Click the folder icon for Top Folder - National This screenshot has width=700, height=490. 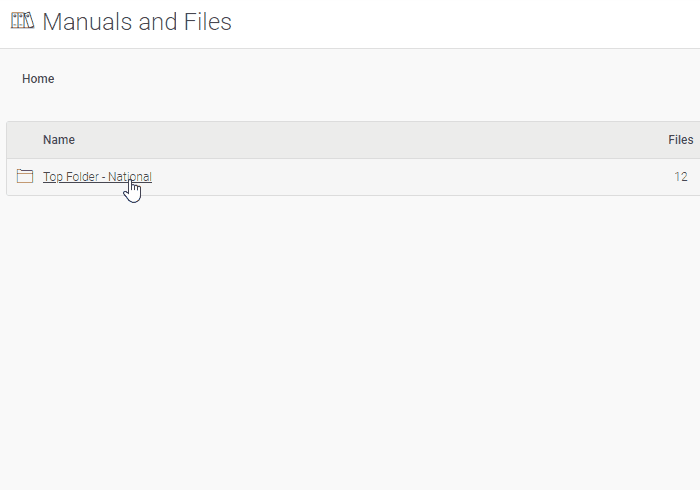pos(25,176)
